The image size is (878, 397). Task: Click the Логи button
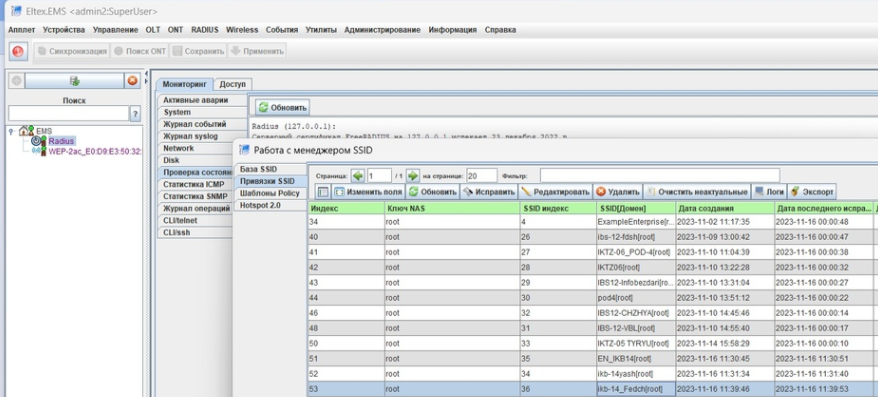769,192
